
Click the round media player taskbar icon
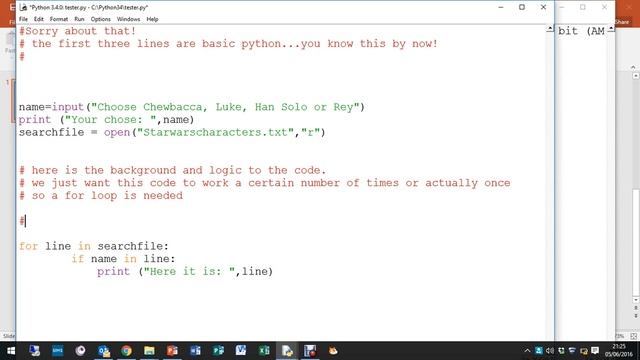click(x=80, y=351)
